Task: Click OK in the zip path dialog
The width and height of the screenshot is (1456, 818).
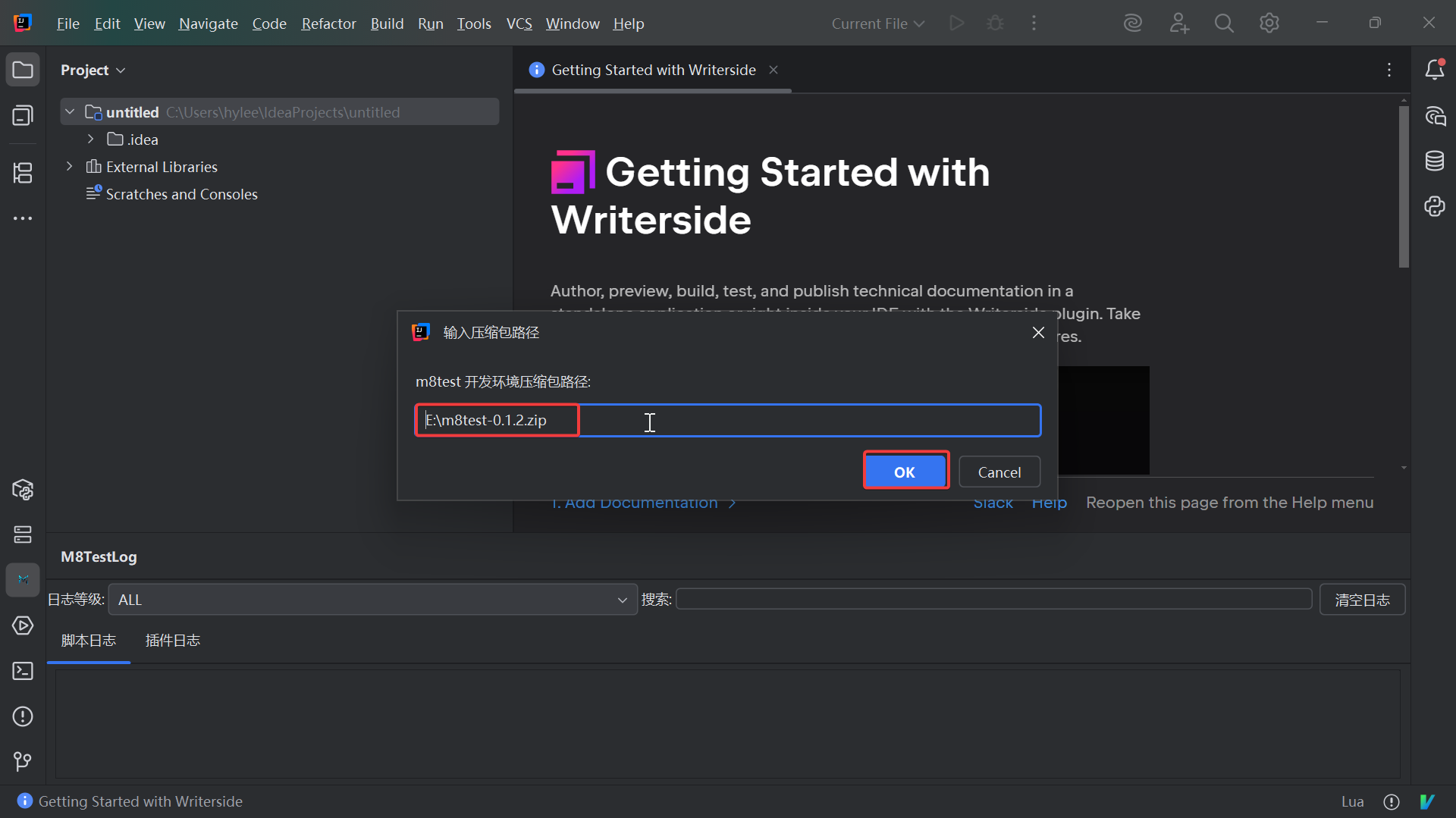Action: [905, 472]
